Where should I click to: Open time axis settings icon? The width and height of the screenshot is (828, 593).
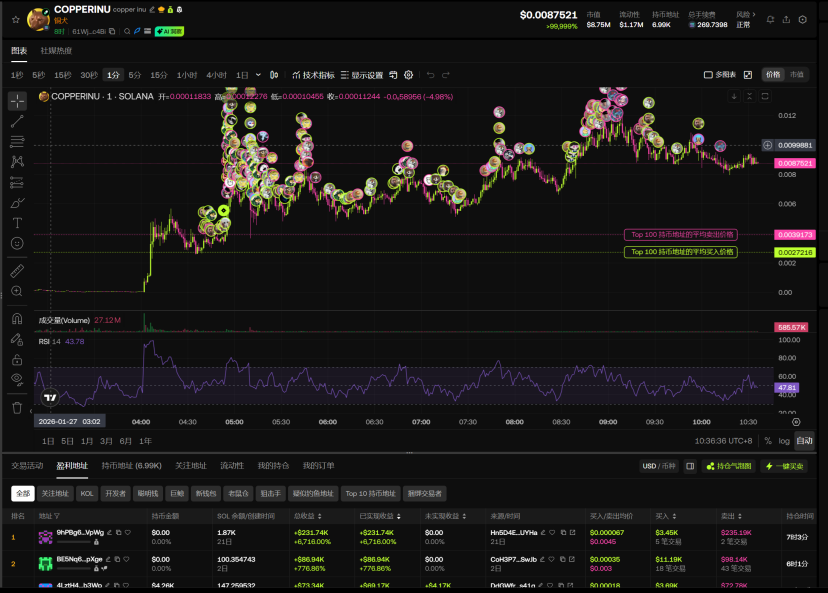point(796,422)
